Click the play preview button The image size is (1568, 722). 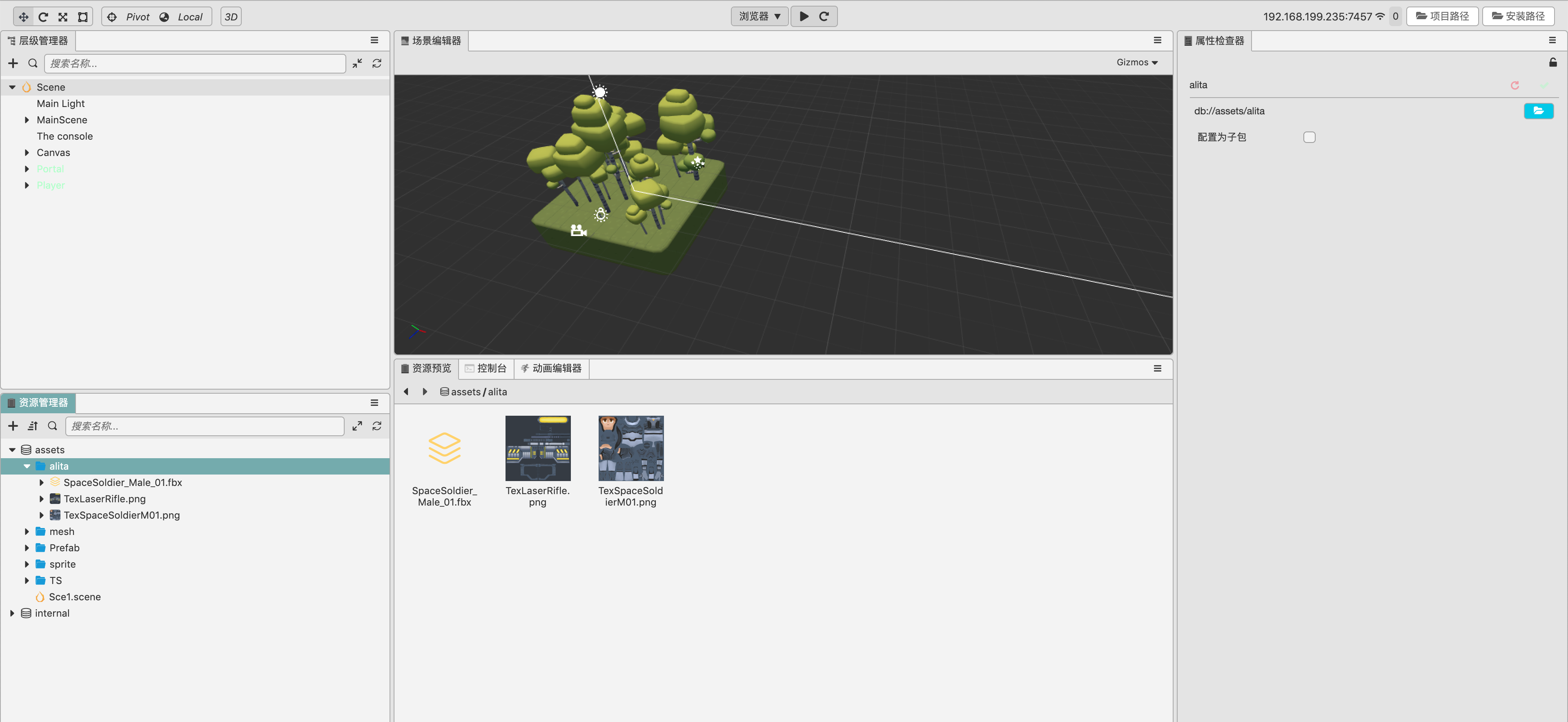804,16
